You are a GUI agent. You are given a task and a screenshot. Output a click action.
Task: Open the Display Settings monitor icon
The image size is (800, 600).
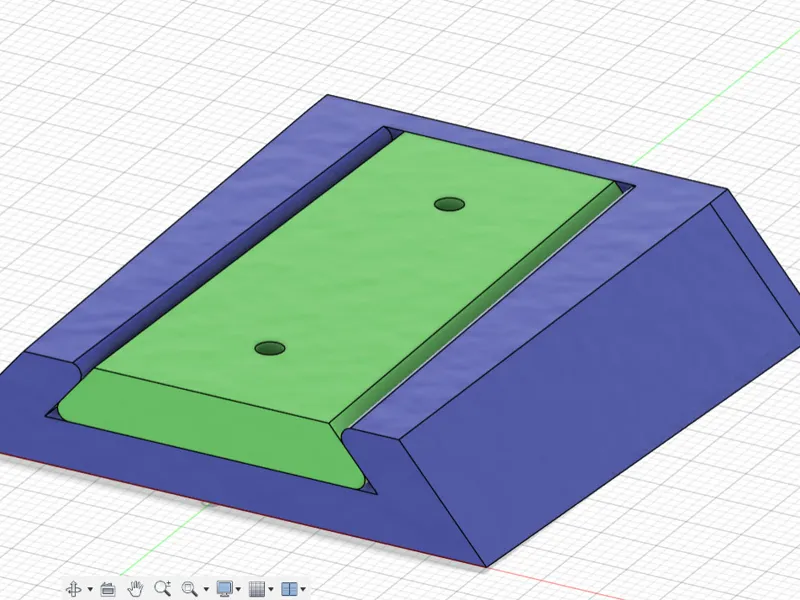click(x=224, y=588)
